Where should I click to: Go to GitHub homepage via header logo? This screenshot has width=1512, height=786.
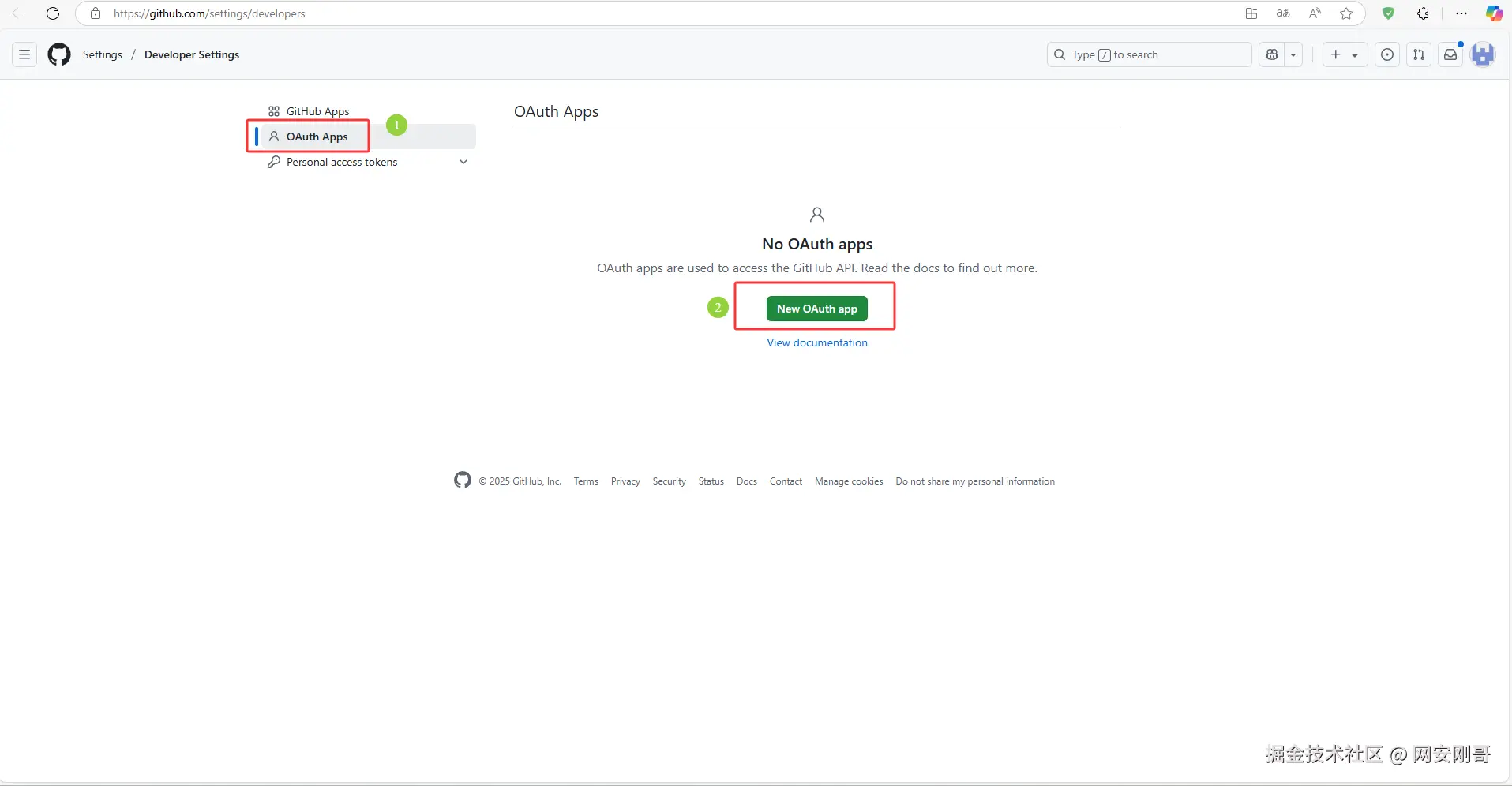click(59, 54)
